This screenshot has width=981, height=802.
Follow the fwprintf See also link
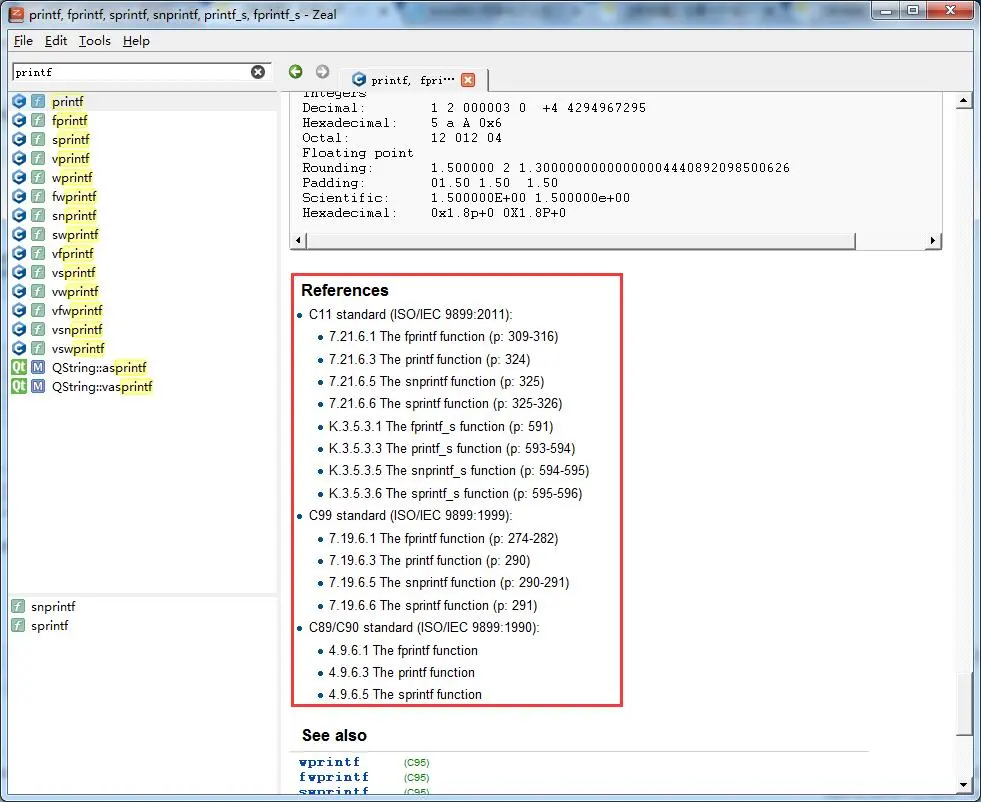(x=333, y=777)
